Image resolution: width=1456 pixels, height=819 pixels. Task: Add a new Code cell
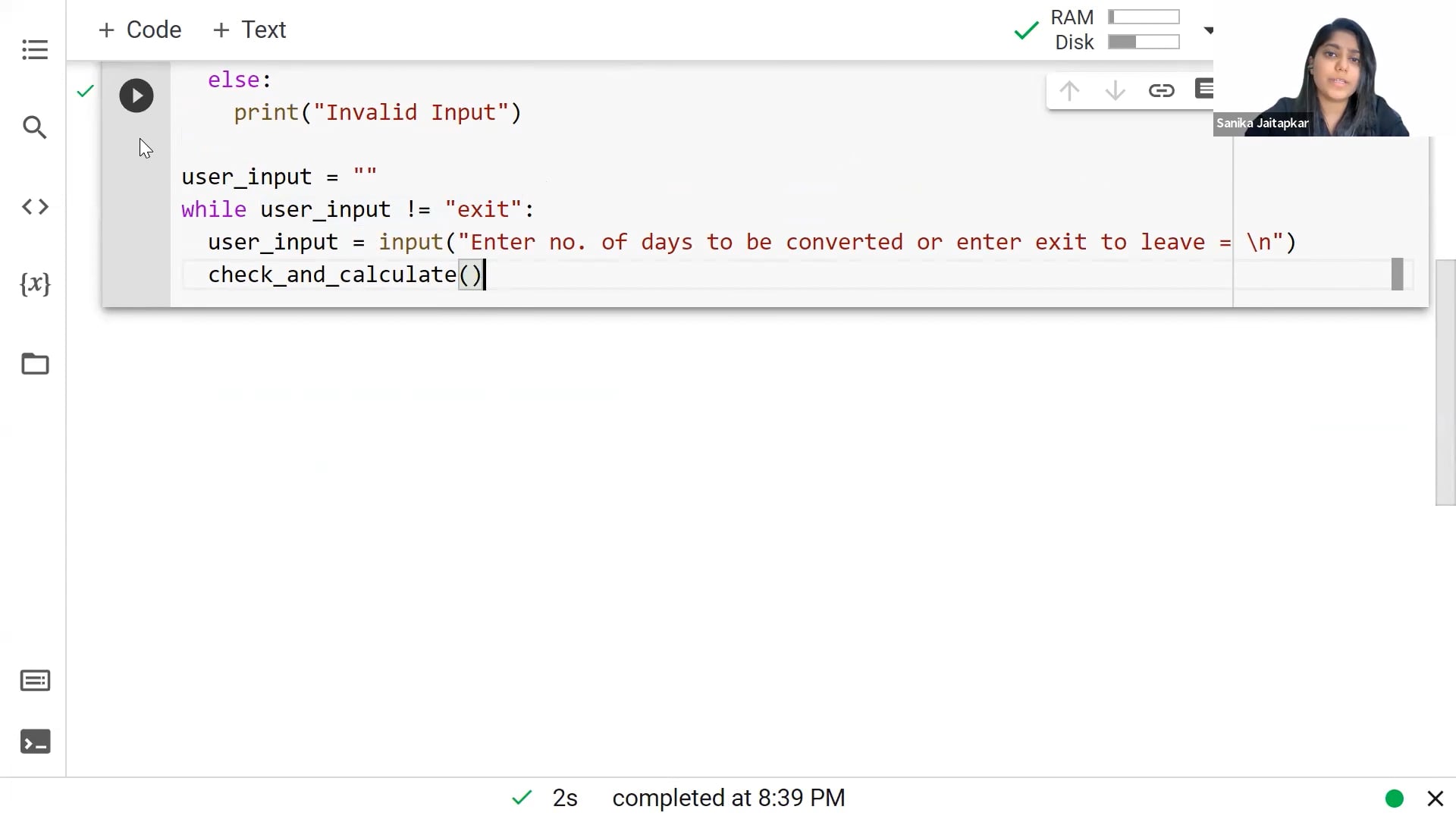pos(140,30)
